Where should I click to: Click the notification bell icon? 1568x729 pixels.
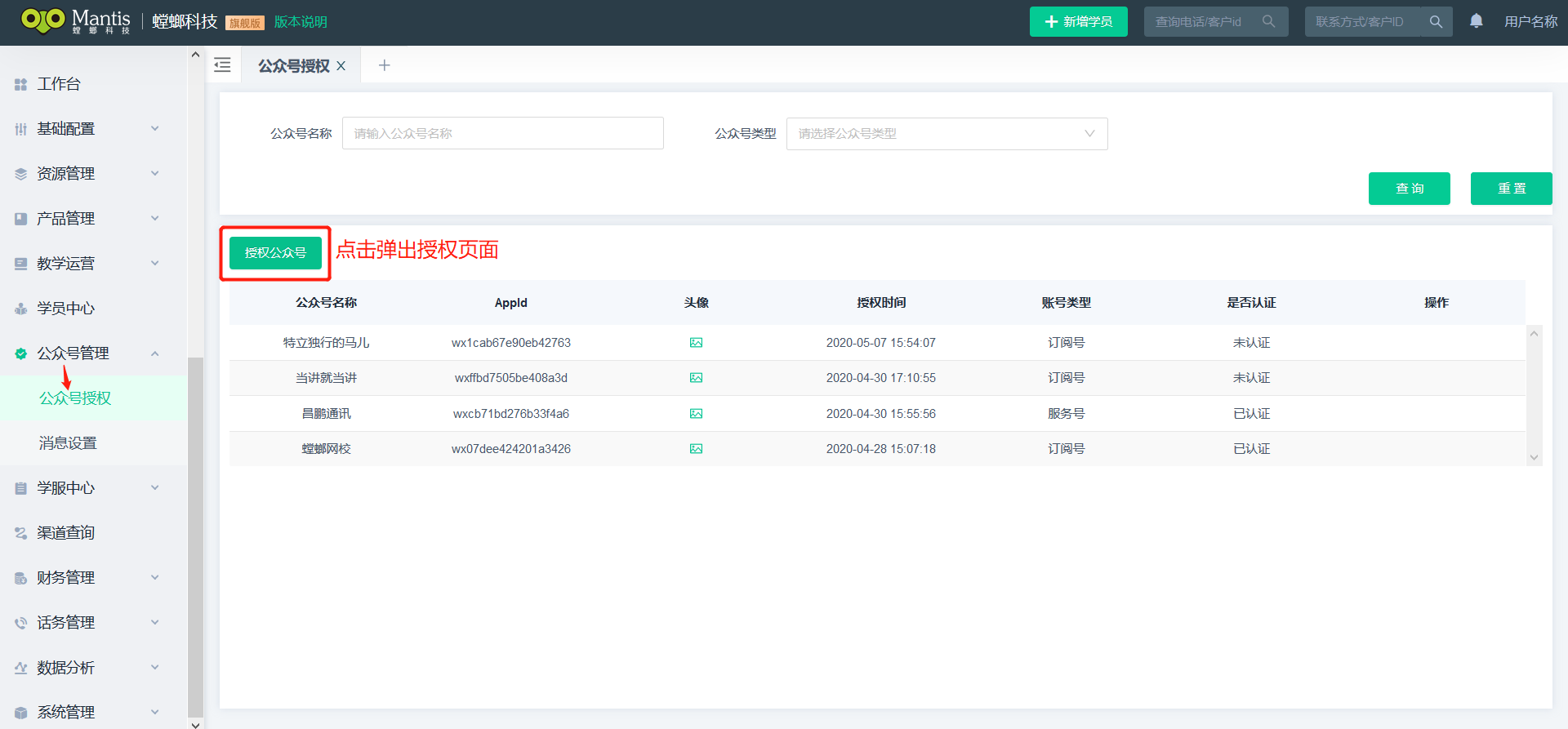1477,21
